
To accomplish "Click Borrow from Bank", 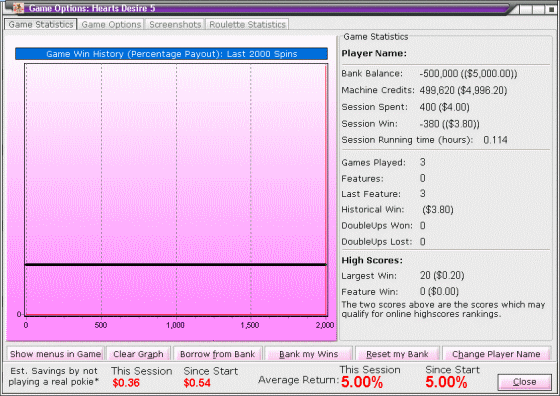I will [x=218, y=354].
